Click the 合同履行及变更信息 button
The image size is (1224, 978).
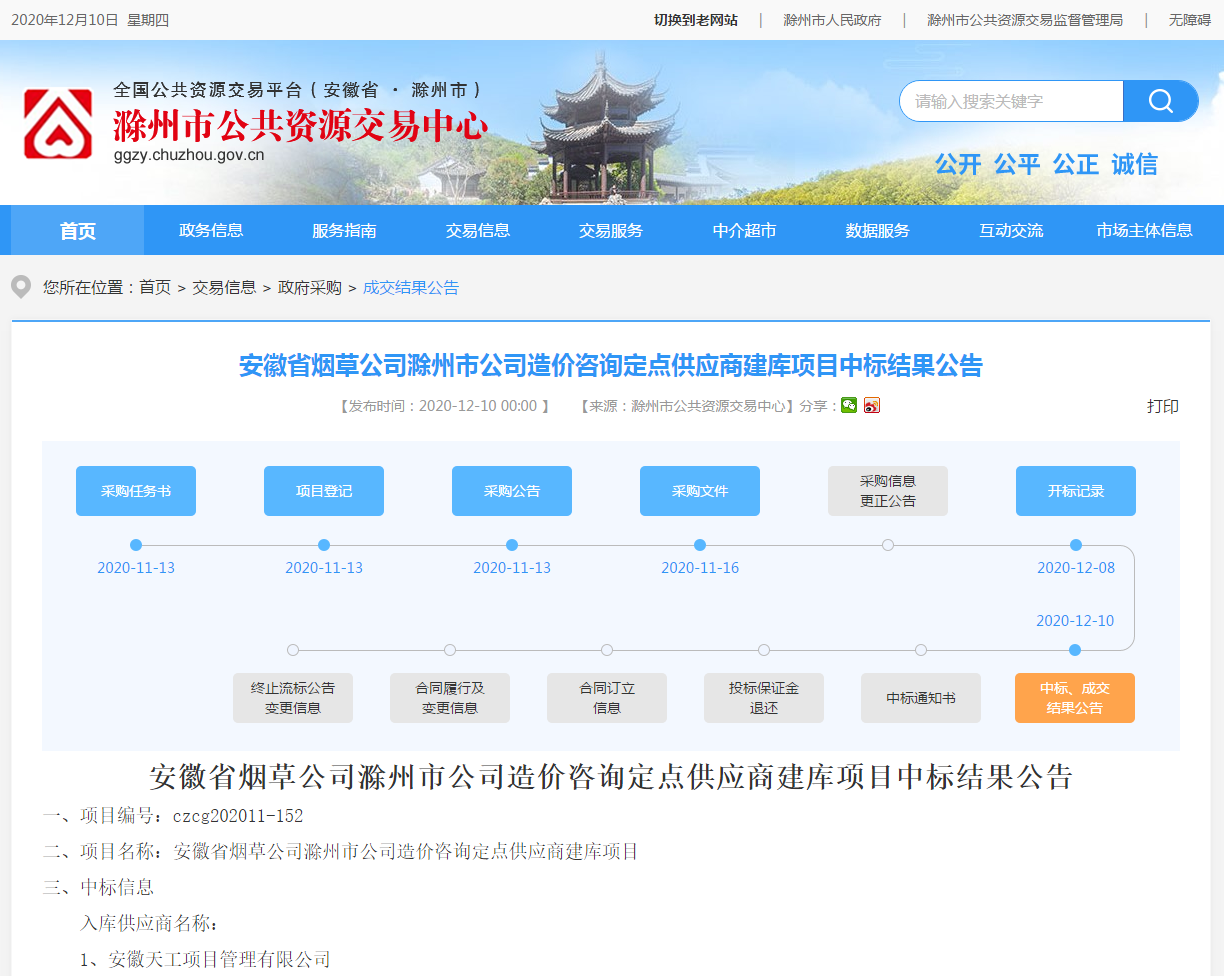click(x=450, y=698)
